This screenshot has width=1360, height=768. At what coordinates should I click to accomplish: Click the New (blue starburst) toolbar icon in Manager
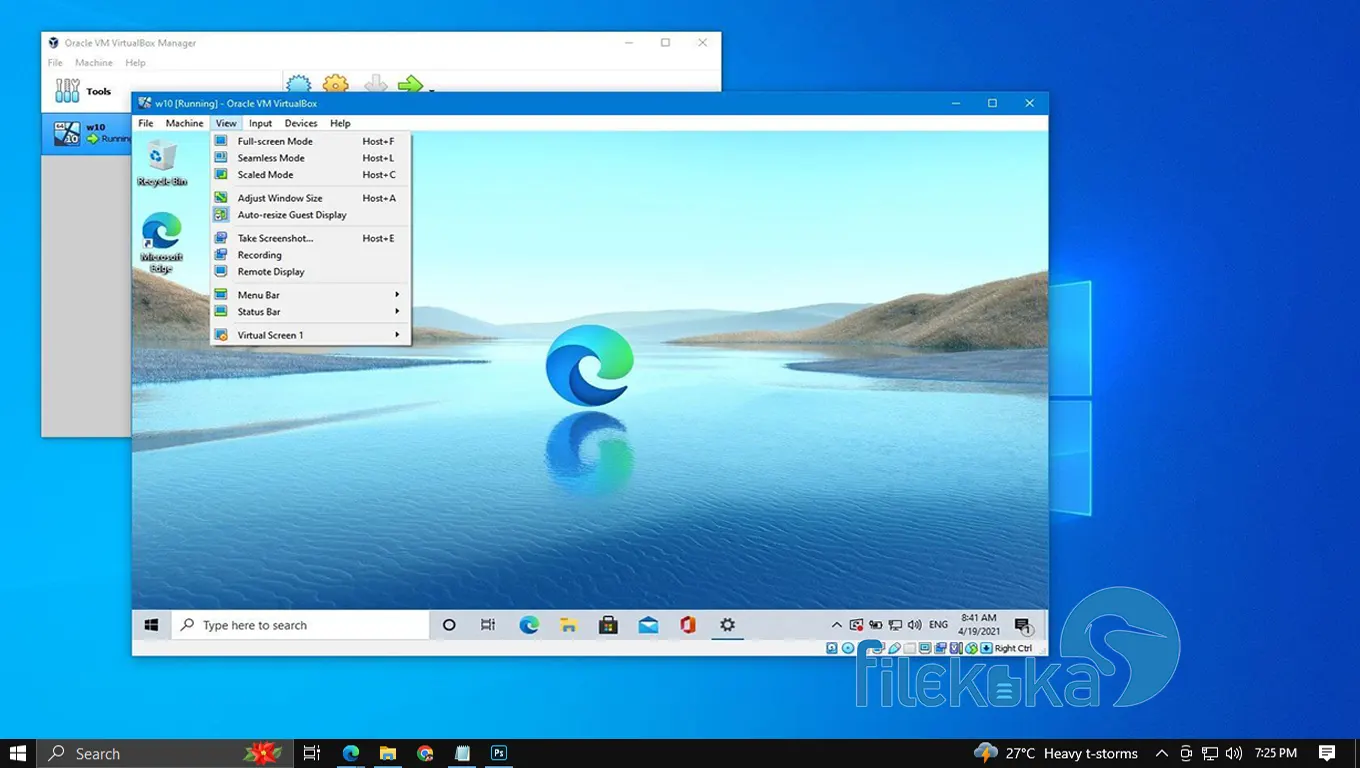pos(298,84)
